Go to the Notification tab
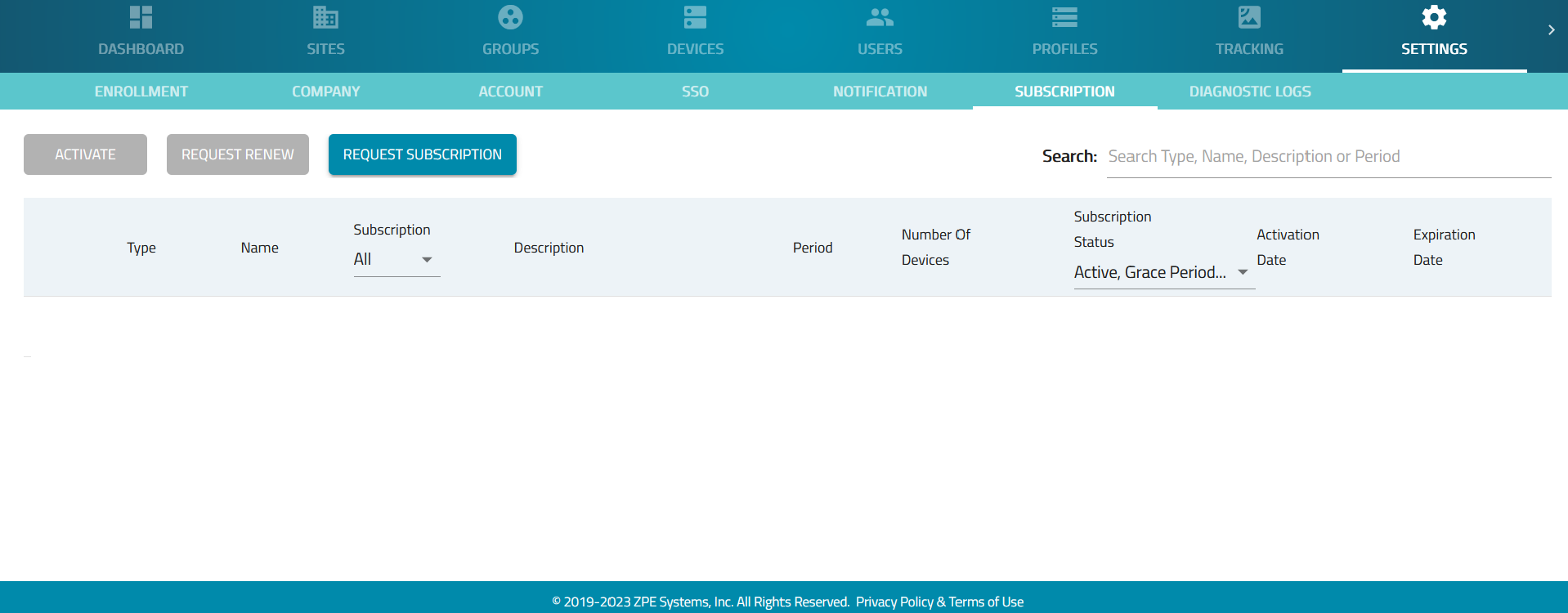Image resolution: width=1568 pixels, height=613 pixels. coord(880,92)
